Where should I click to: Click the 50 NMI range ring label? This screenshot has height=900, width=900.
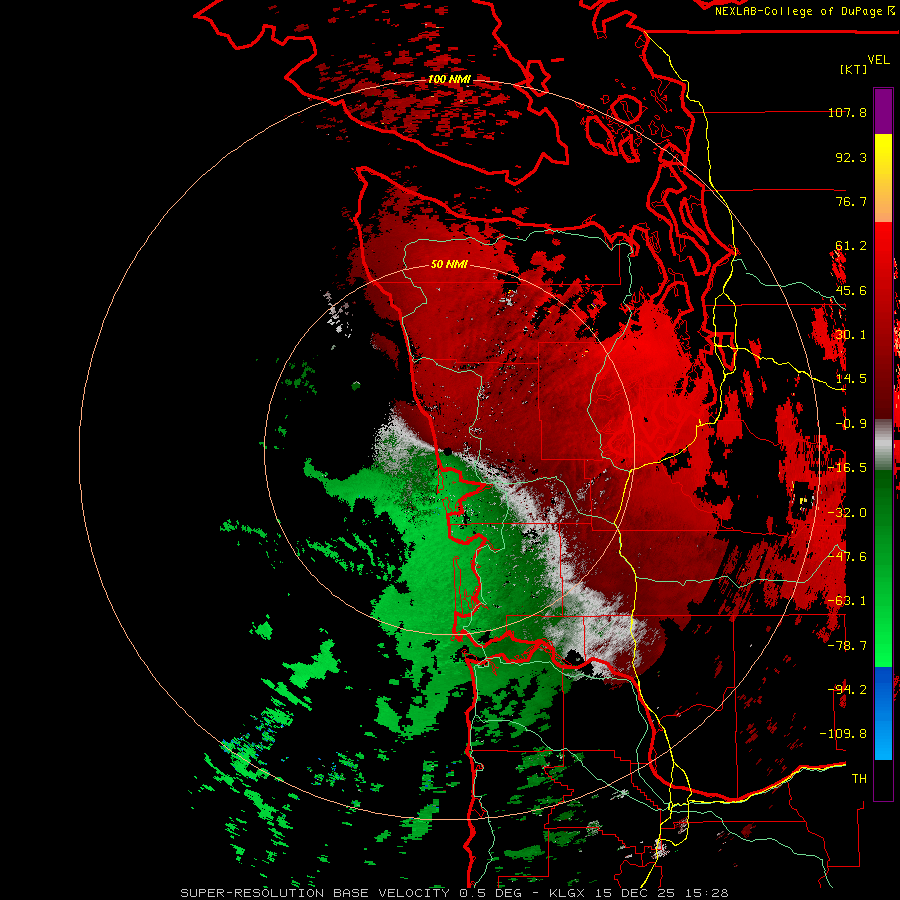point(449,265)
